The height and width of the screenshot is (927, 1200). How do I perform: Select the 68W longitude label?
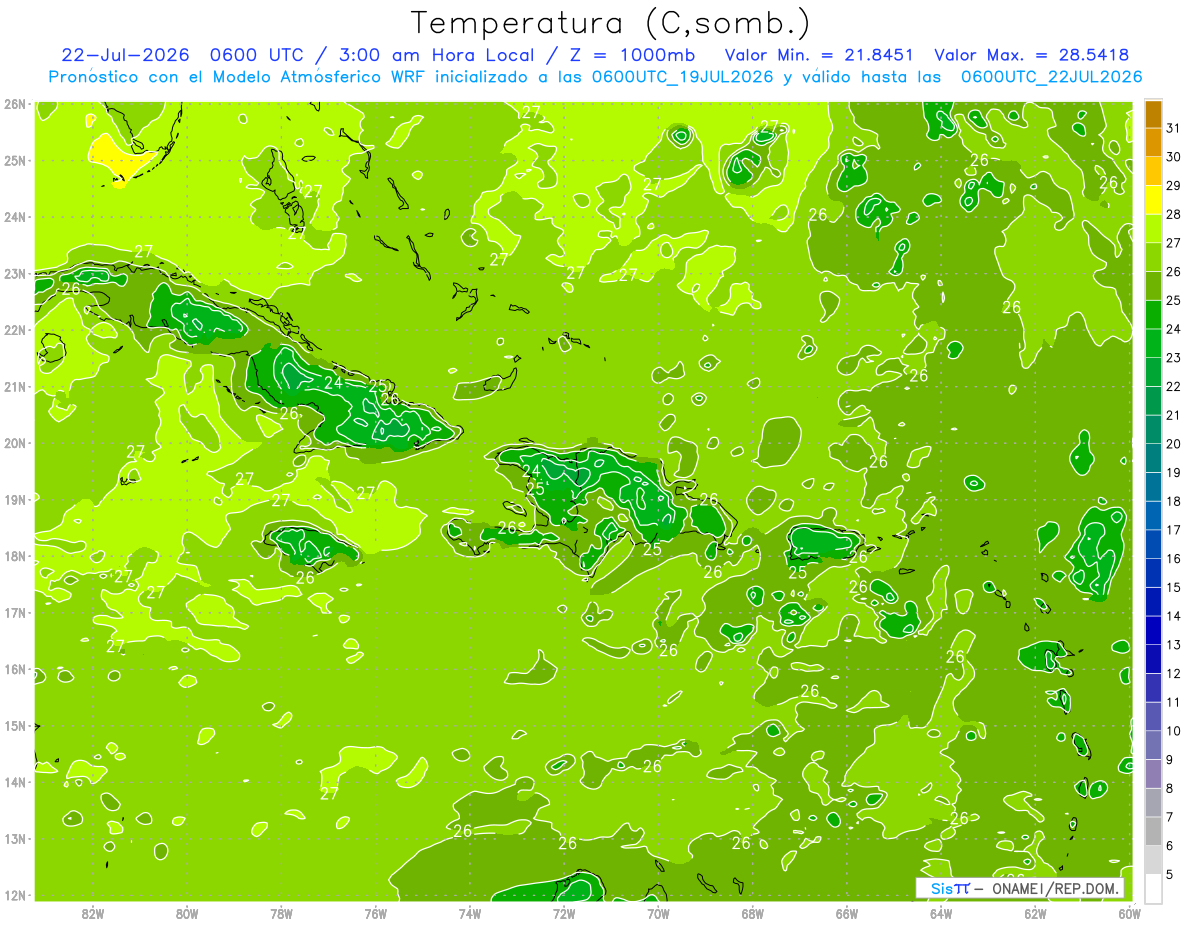point(753,913)
